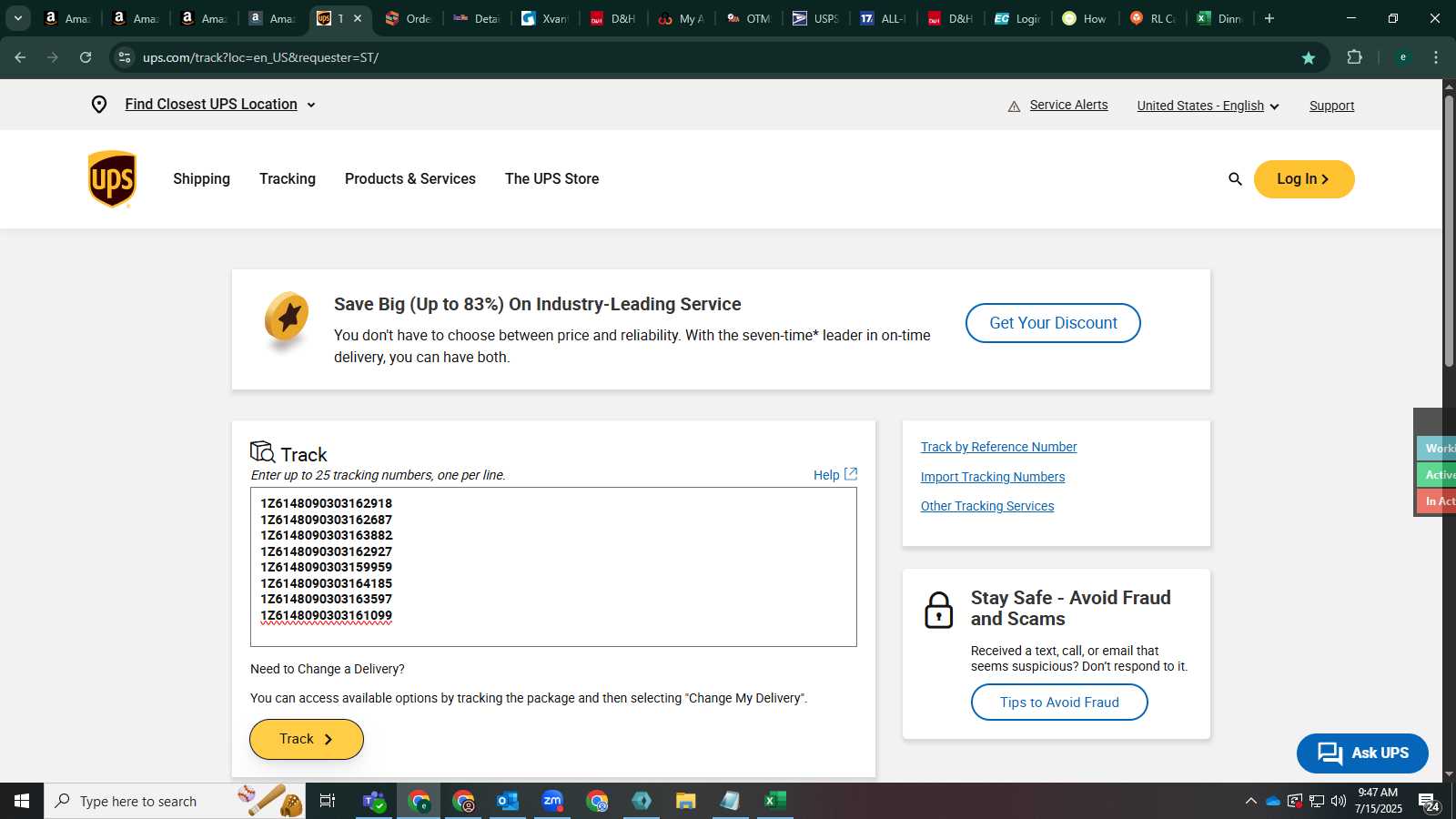Open Chrome three-dot menu
Image resolution: width=1456 pixels, height=819 pixels.
(1436, 57)
